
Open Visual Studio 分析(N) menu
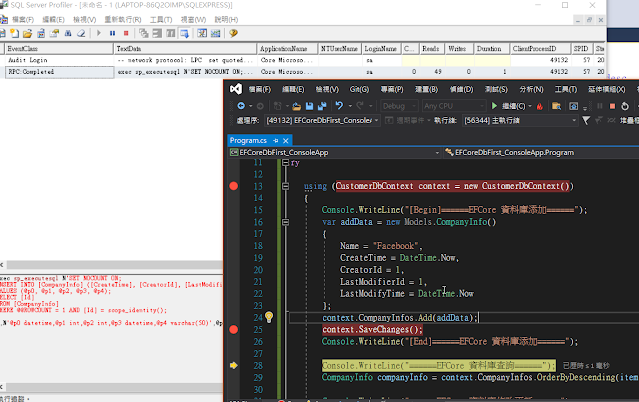[x=531, y=89]
